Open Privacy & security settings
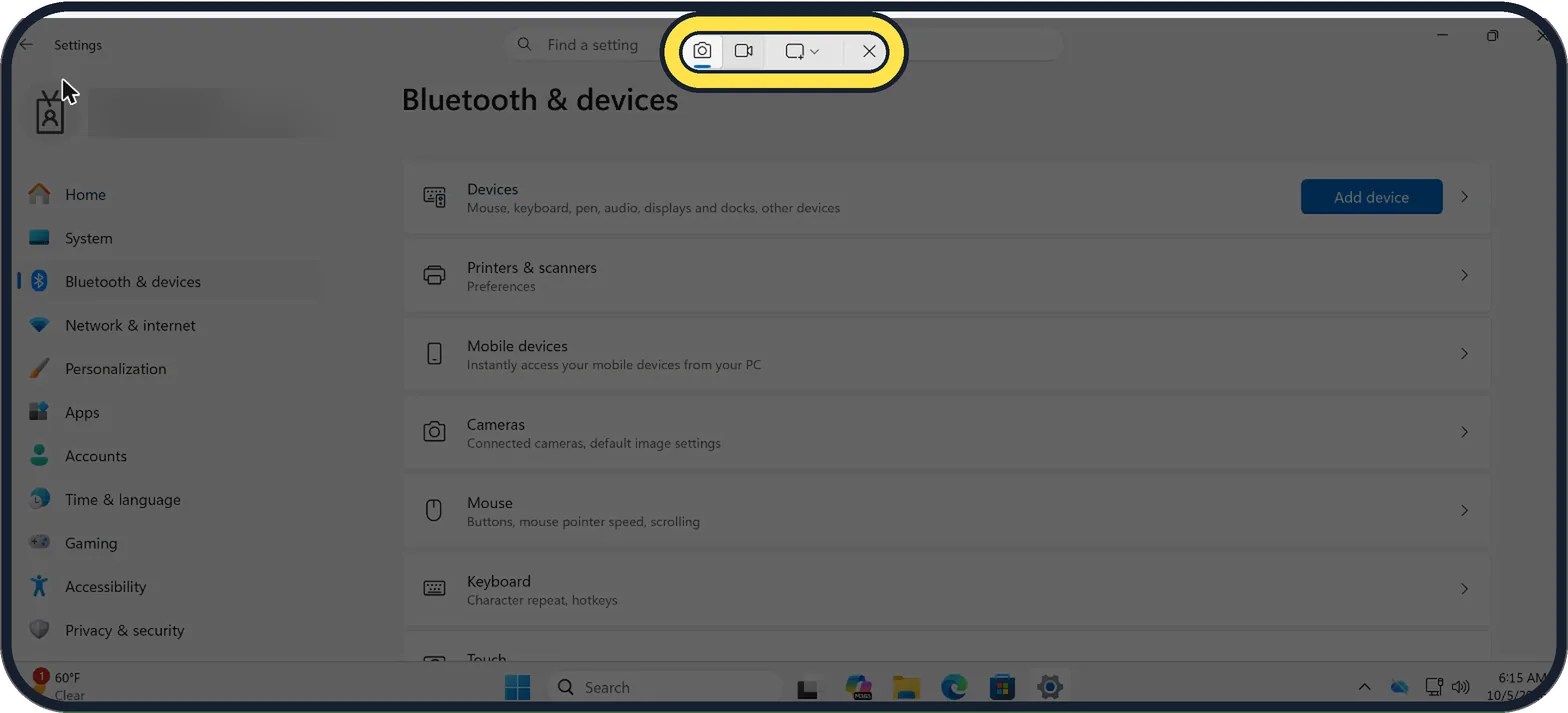 click(x=170, y=630)
